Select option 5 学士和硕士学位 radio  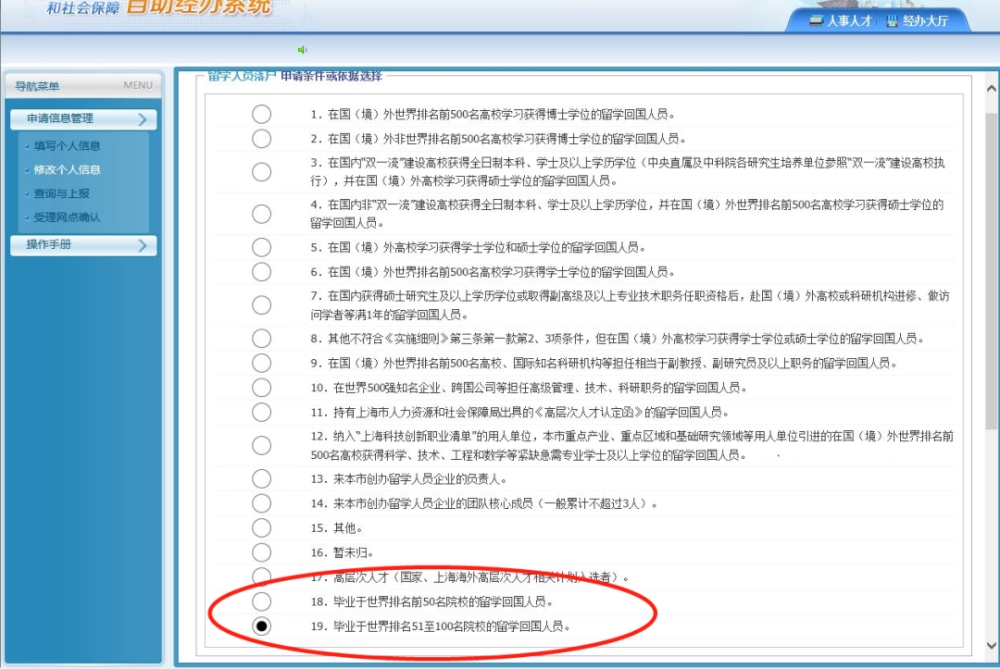pyautogui.click(x=261, y=247)
